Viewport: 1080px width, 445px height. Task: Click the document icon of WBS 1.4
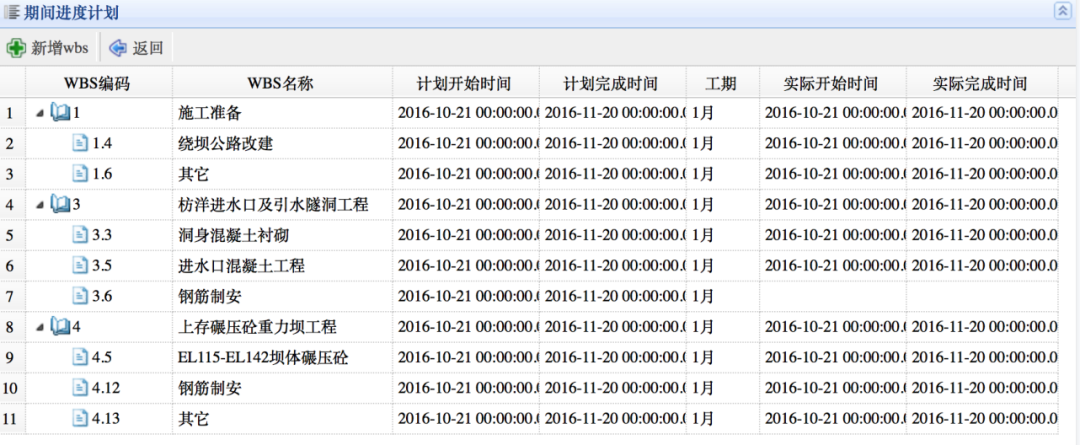tap(81, 143)
